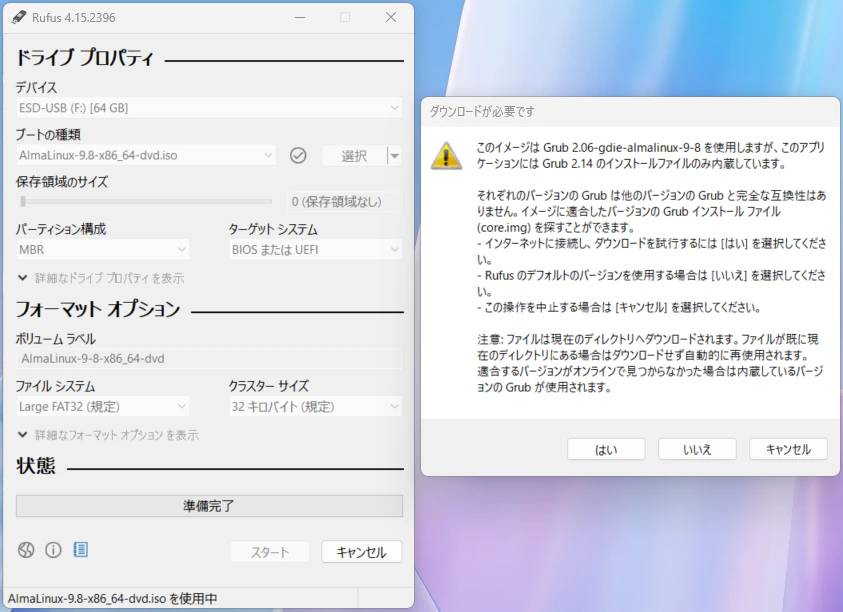Click the スタート button
Screen dimensions: 843x612
[270, 552]
